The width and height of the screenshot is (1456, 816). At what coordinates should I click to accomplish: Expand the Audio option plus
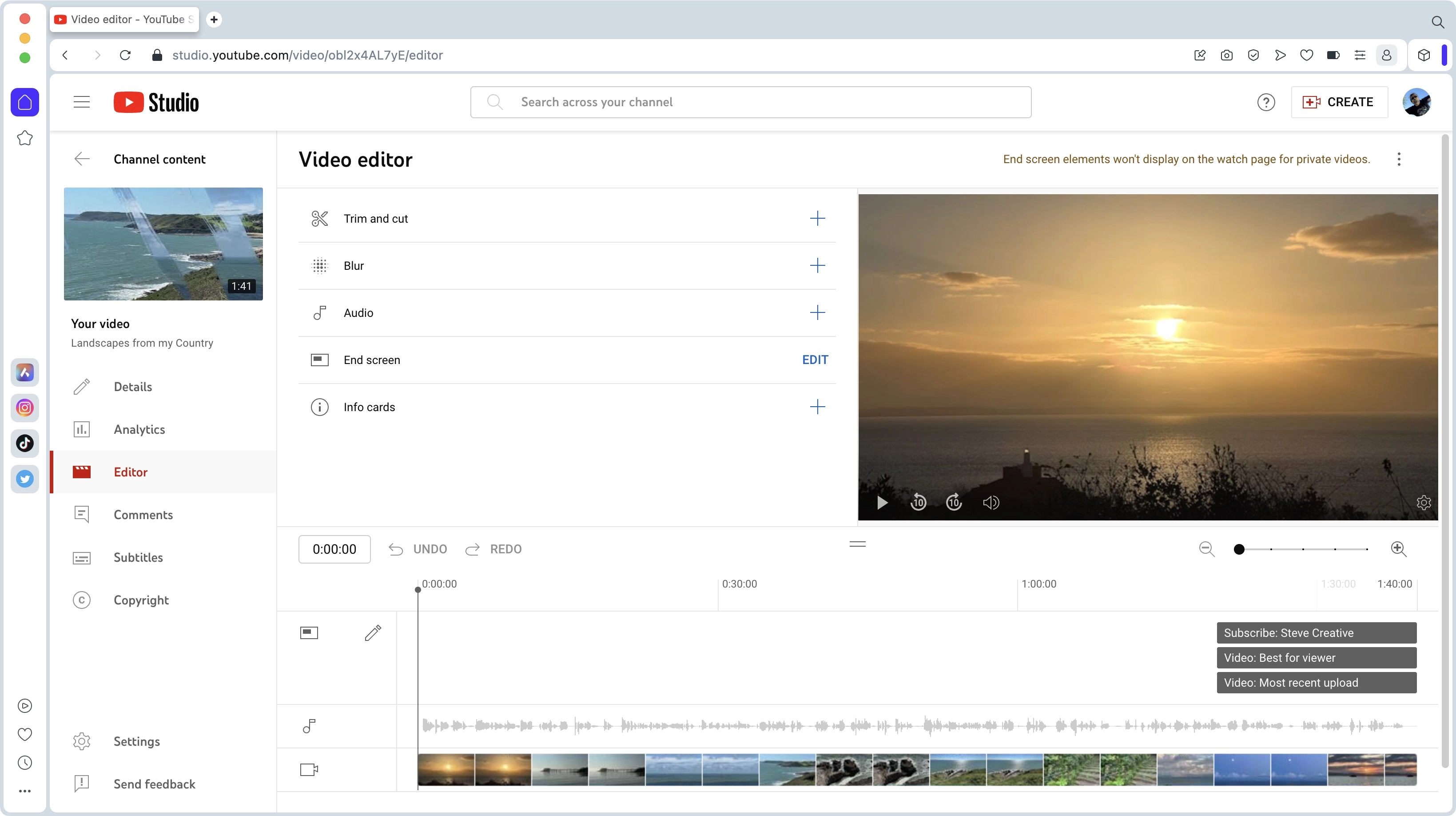coord(817,312)
